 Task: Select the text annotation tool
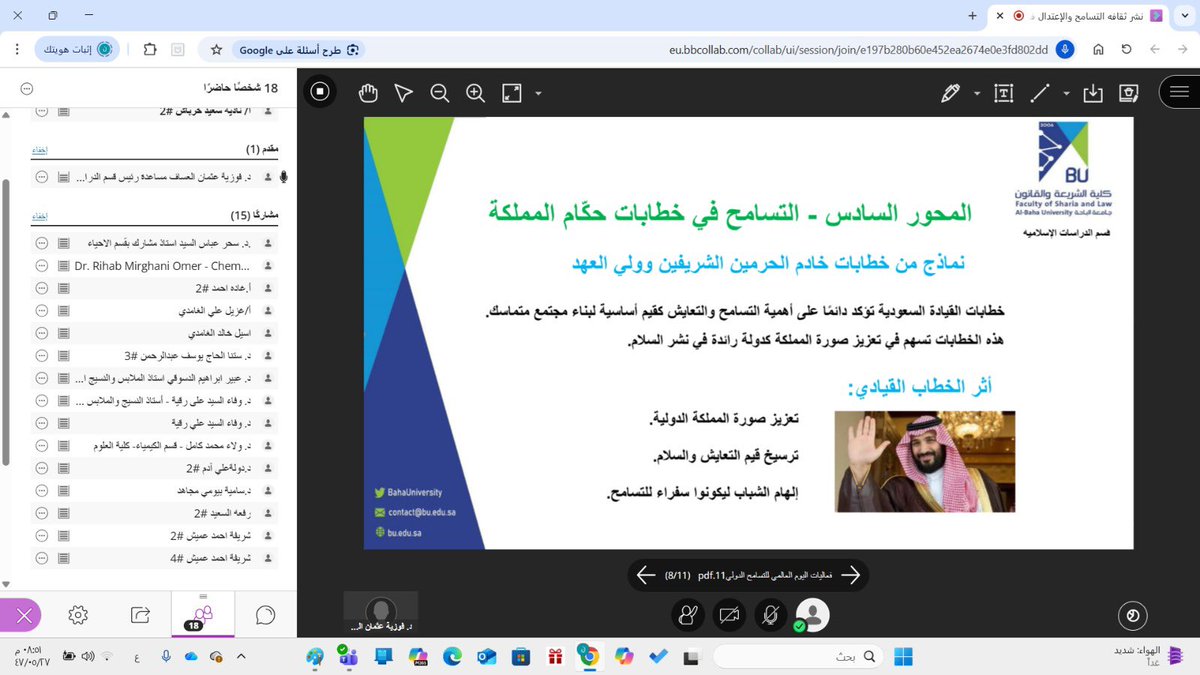click(1003, 92)
